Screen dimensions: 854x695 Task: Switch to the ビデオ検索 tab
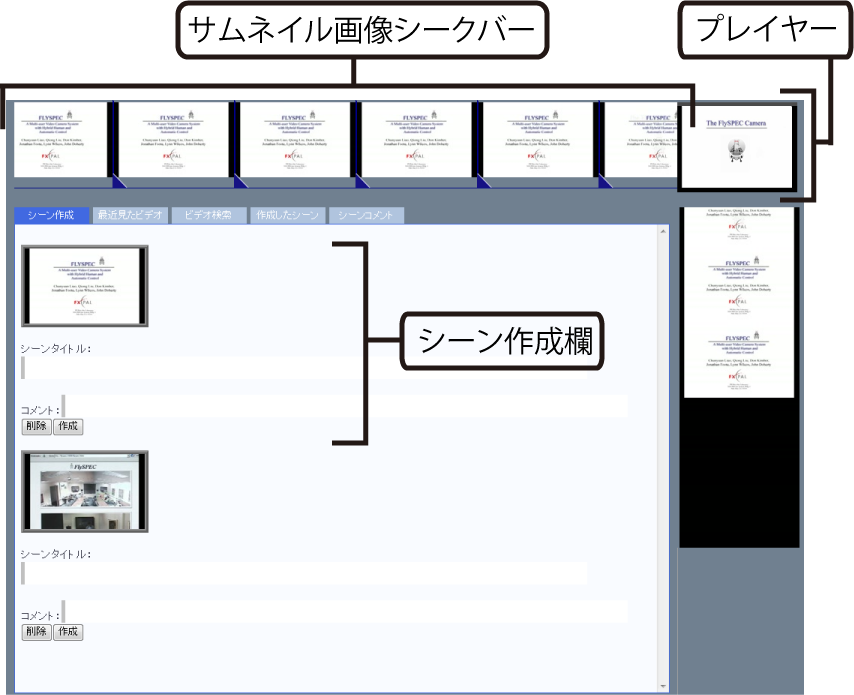[x=209, y=215]
